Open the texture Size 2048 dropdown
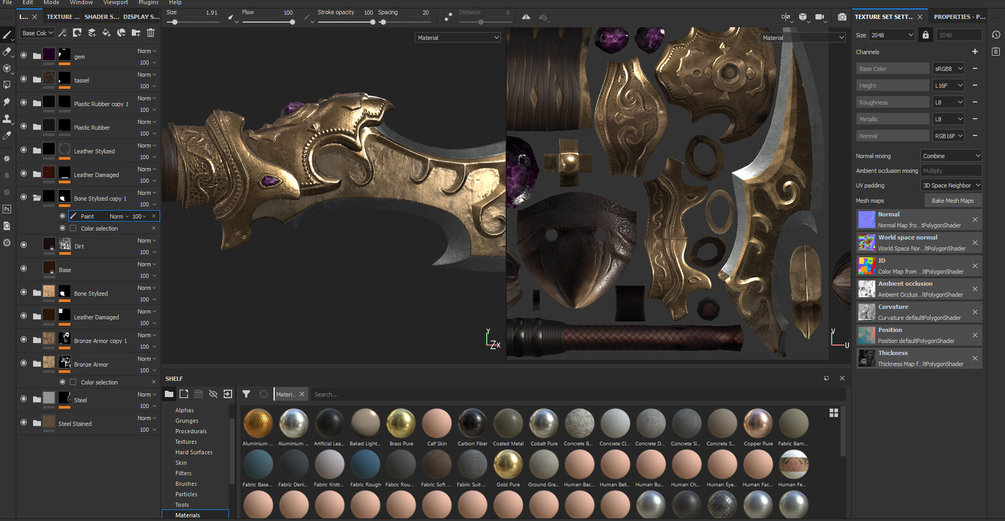The image size is (1005, 521). click(892, 35)
